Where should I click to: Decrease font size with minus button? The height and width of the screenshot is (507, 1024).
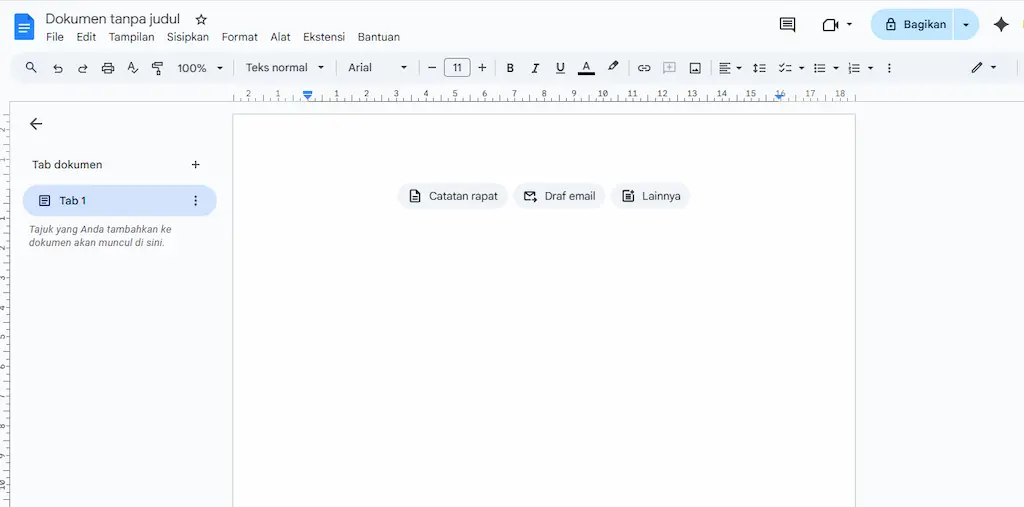pyautogui.click(x=432, y=67)
